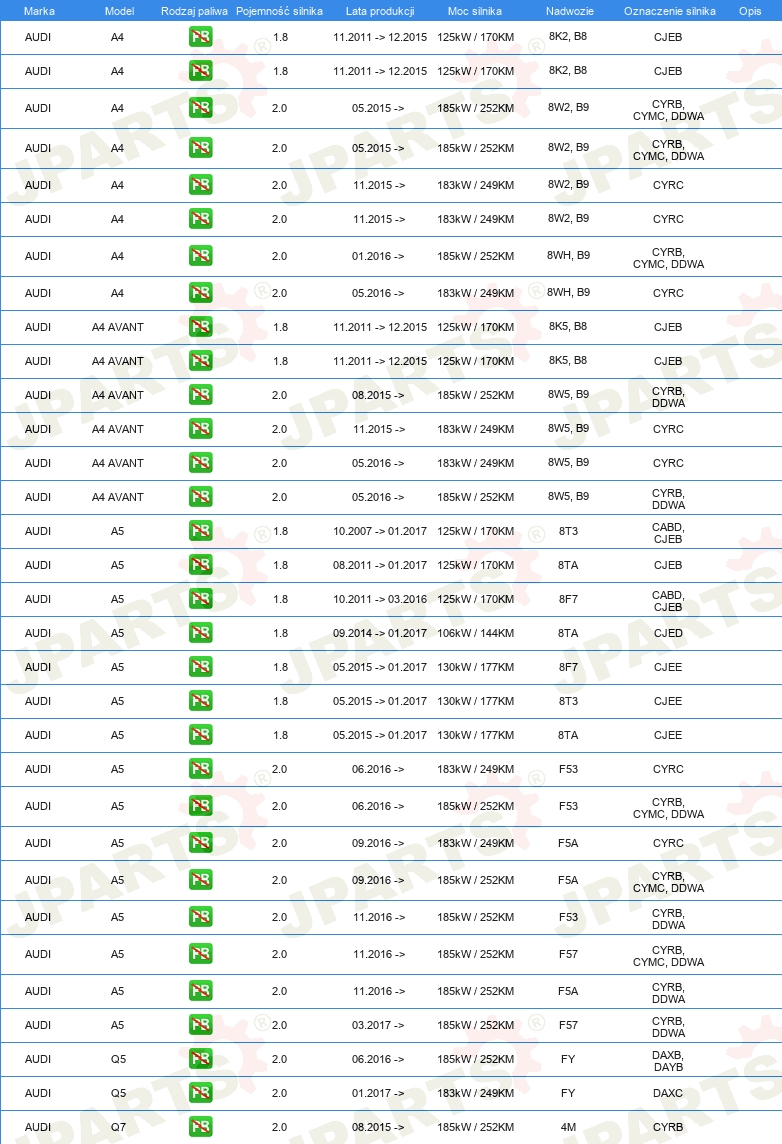Select the 'Q7' model cell
Image resolution: width=782 pixels, height=1144 pixels.
(118, 1127)
